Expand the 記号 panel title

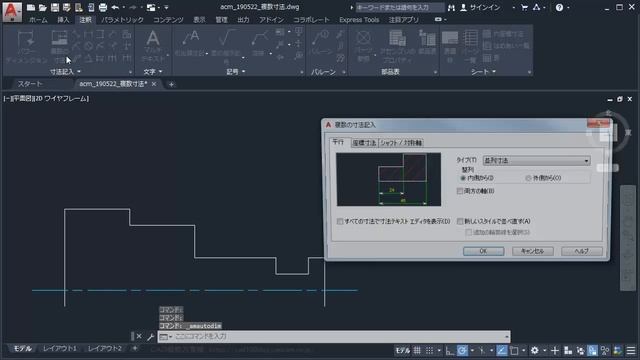point(236,71)
